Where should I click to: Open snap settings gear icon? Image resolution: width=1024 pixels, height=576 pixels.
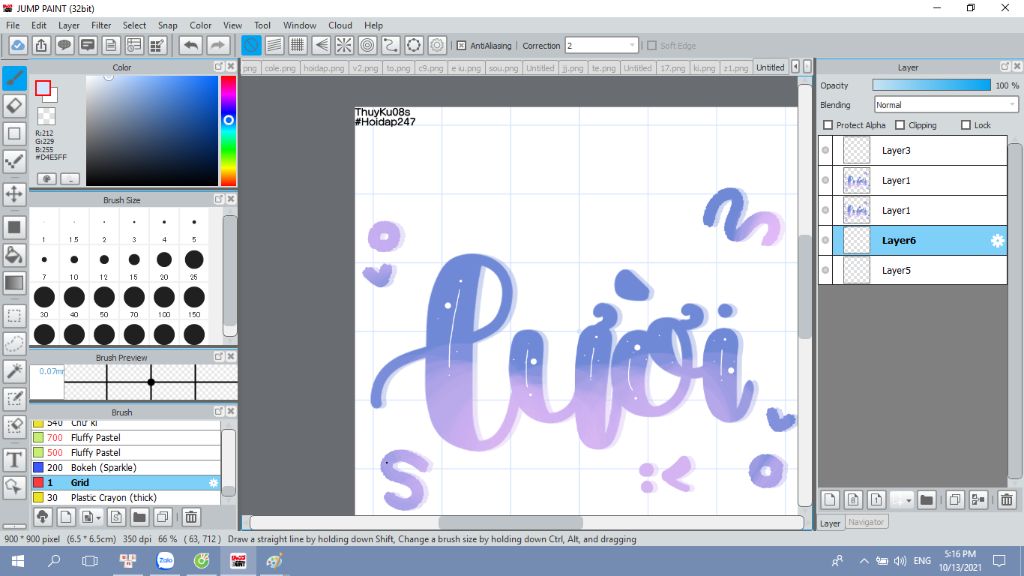pos(438,45)
